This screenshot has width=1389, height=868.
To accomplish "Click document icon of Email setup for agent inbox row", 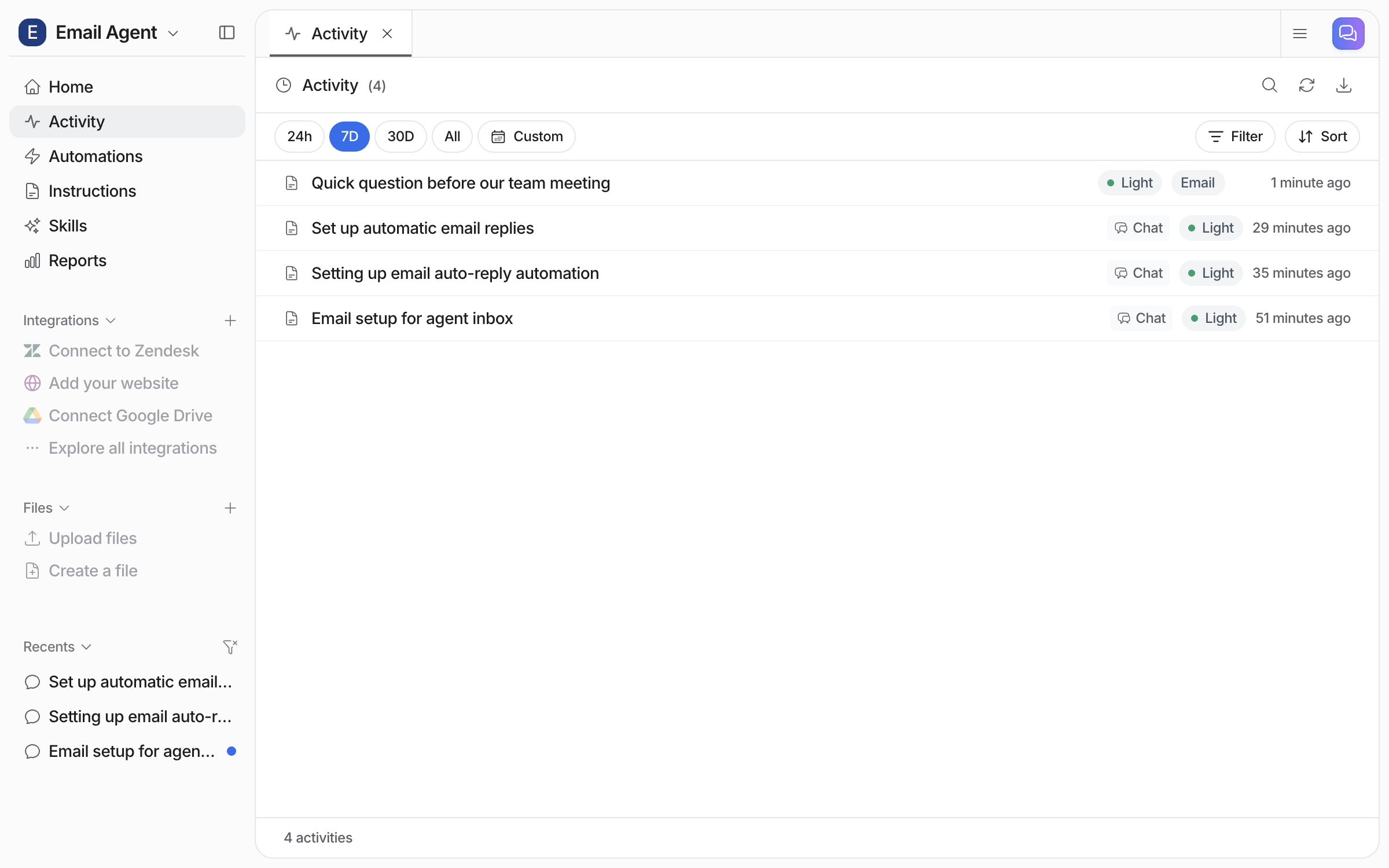I will pyautogui.click(x=292, y=318).
